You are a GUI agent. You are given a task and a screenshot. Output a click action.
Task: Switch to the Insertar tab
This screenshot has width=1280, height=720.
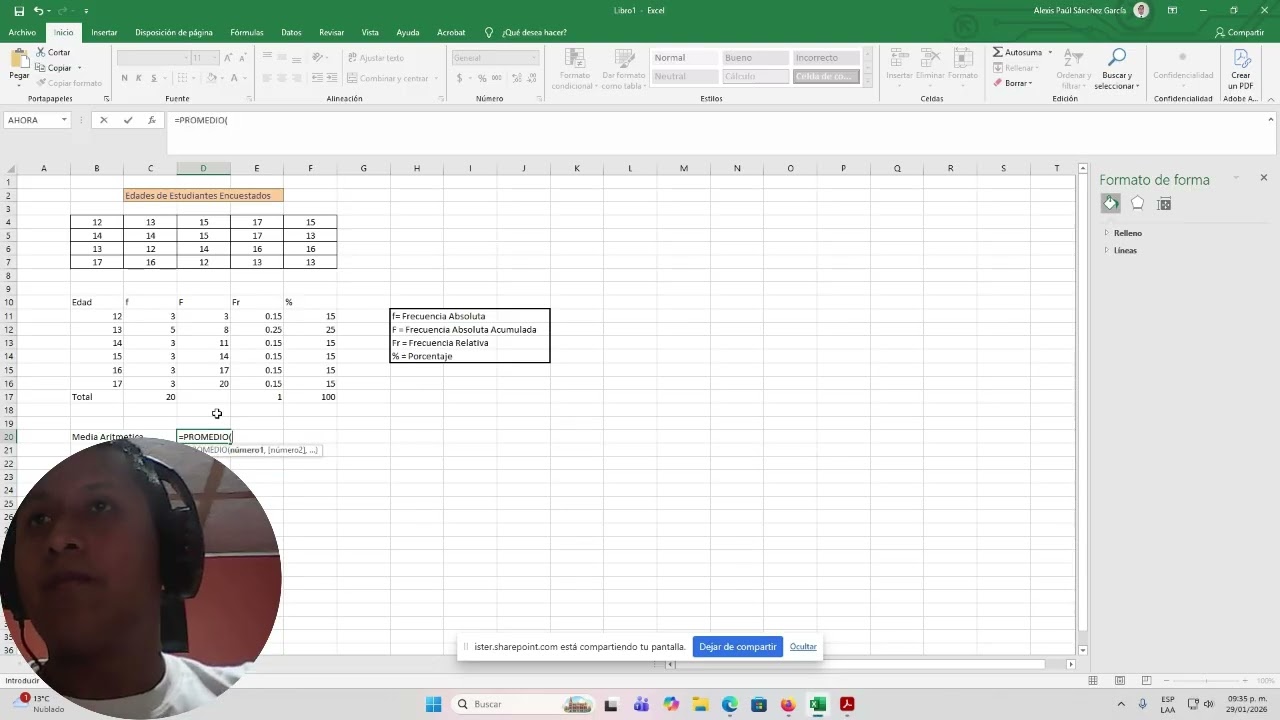point(104,32)
